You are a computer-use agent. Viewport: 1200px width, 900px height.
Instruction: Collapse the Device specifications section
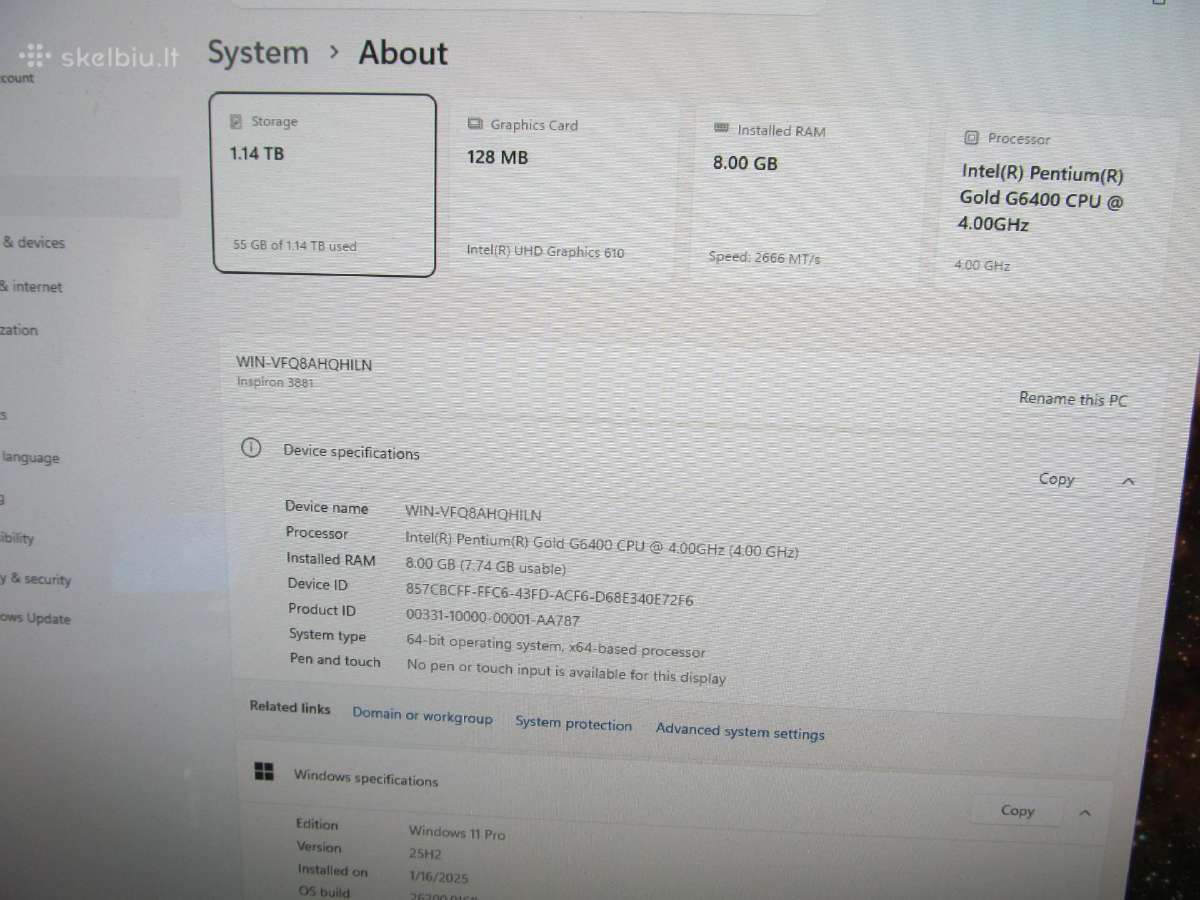tap(1128, 482)
